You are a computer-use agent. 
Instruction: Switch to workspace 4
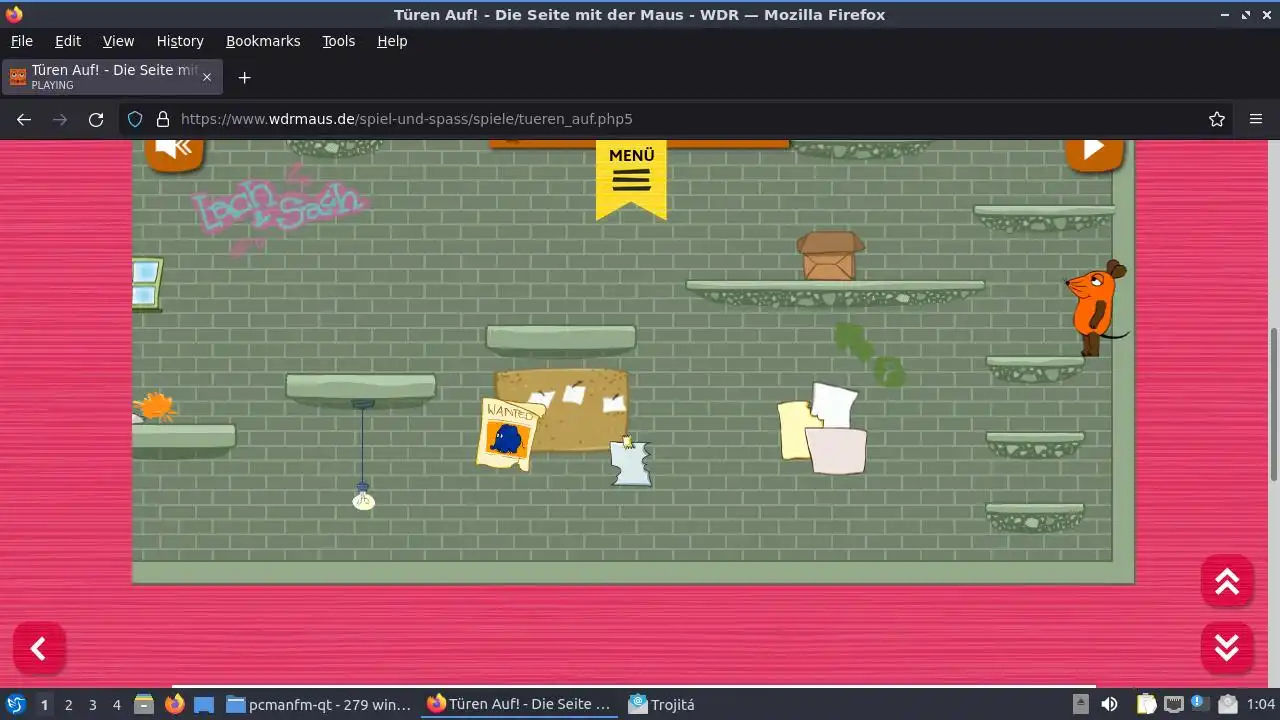point(116,705)
